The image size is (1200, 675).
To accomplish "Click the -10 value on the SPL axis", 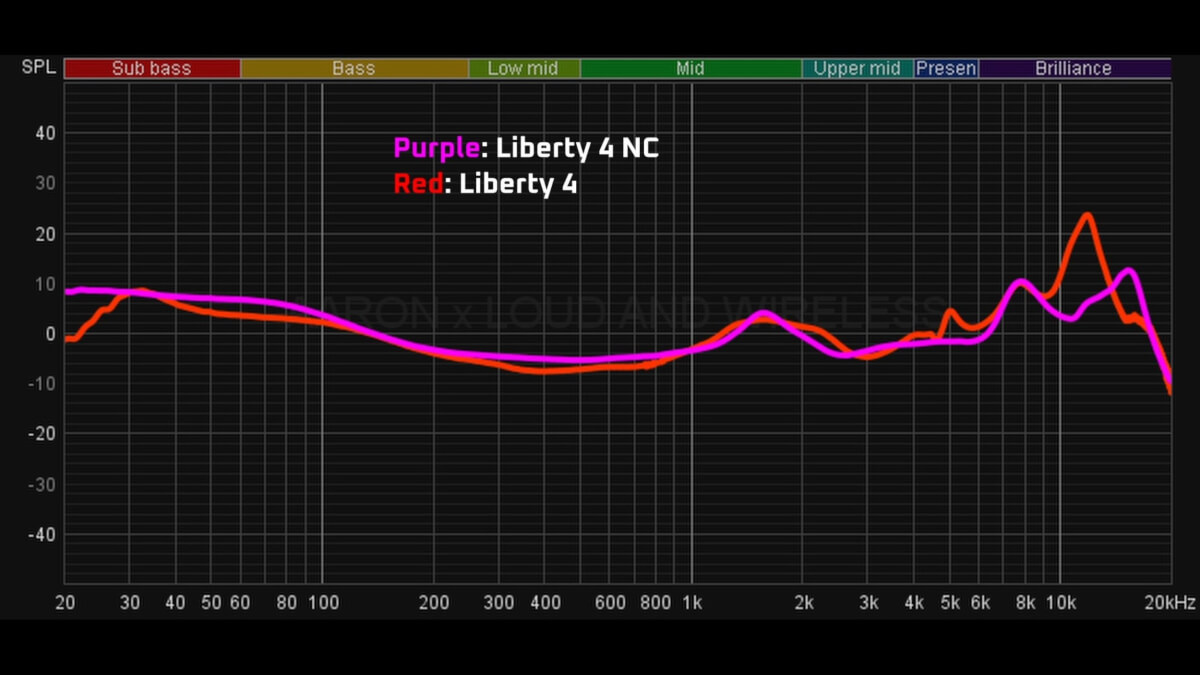I will 42,384.
